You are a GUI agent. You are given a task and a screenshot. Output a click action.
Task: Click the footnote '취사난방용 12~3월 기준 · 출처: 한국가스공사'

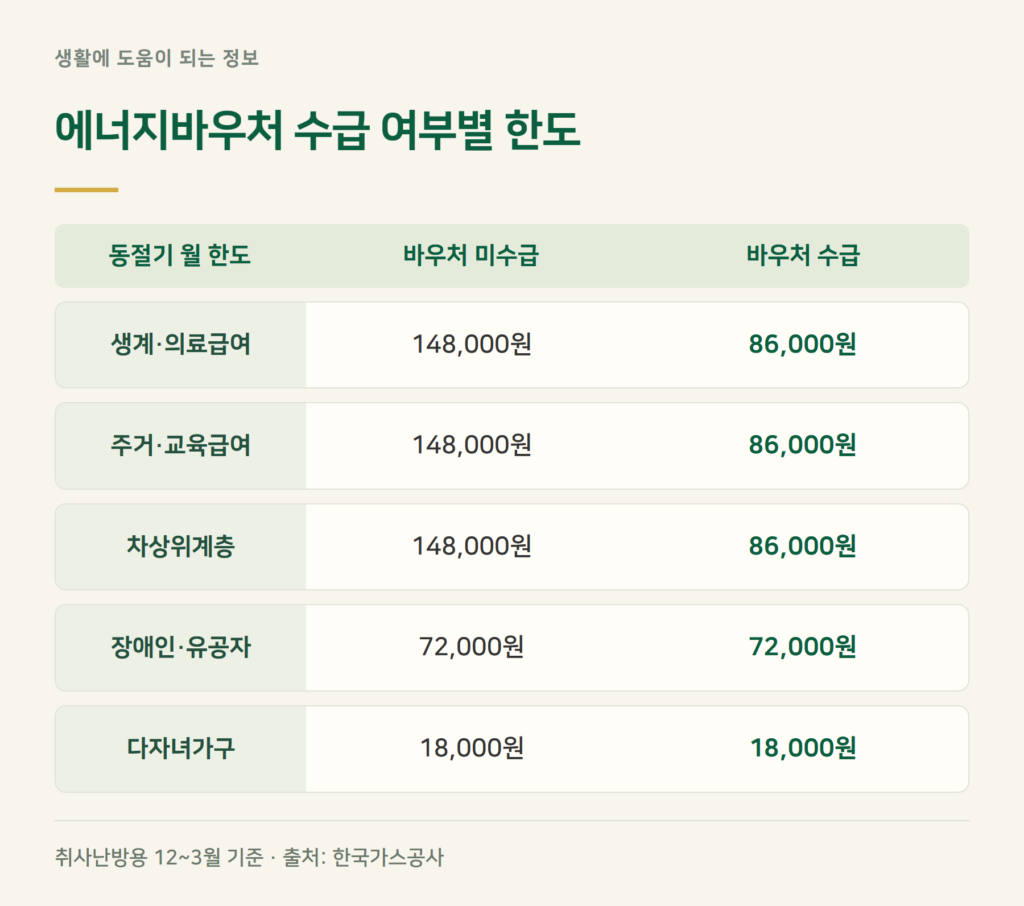(x=249, y=858)
